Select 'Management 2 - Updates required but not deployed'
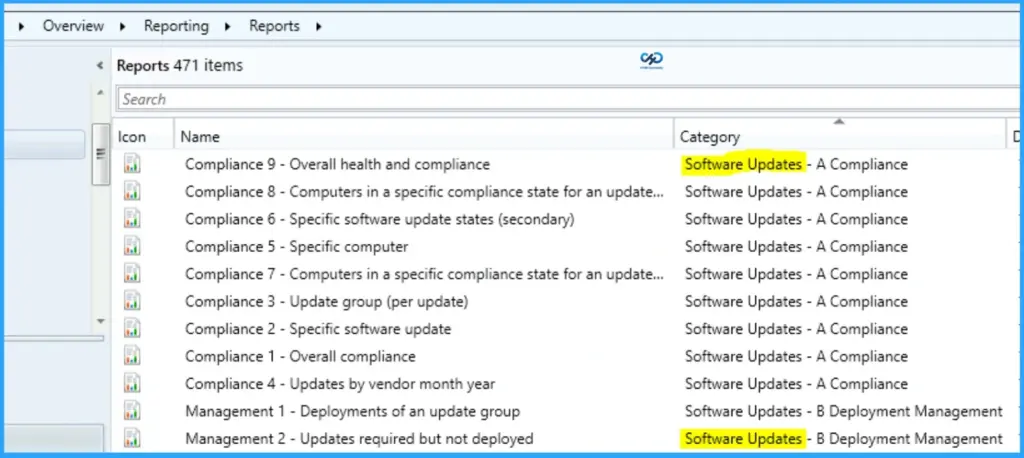 (x=359, y=439)
